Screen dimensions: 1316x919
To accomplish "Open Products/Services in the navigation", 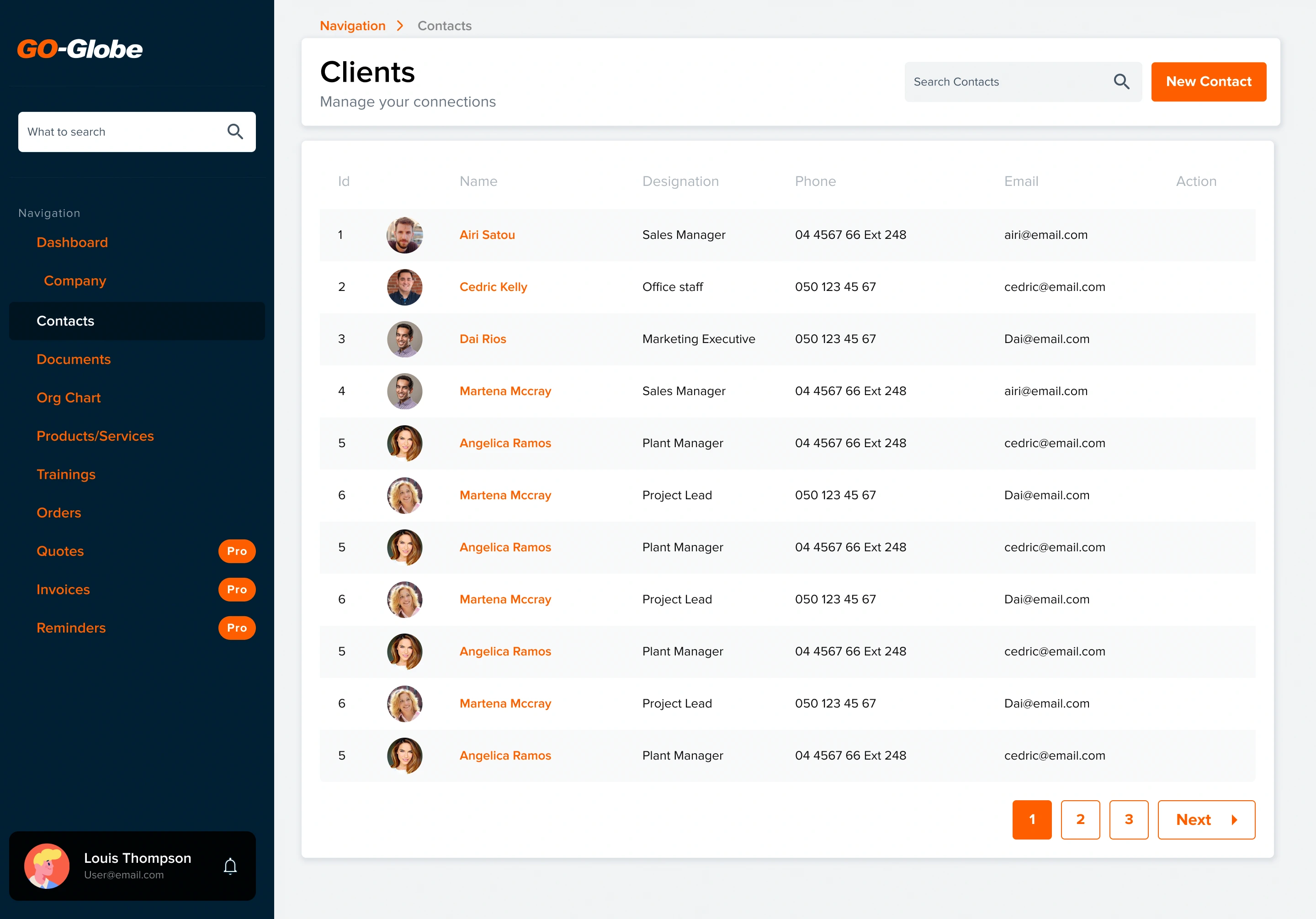I will (95, 436).
